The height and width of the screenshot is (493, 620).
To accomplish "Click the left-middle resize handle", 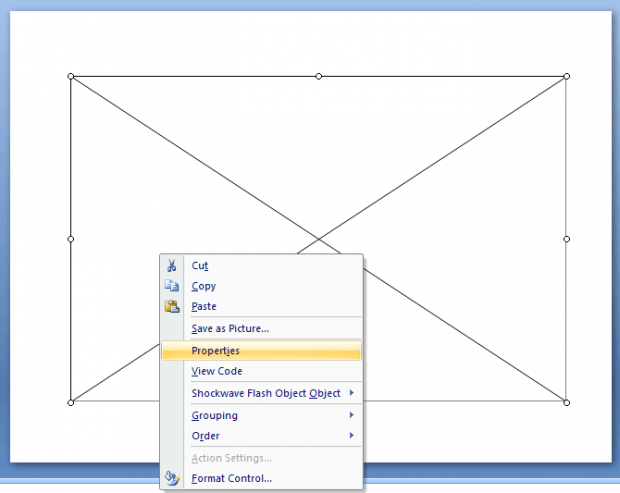I will (71, 239).
